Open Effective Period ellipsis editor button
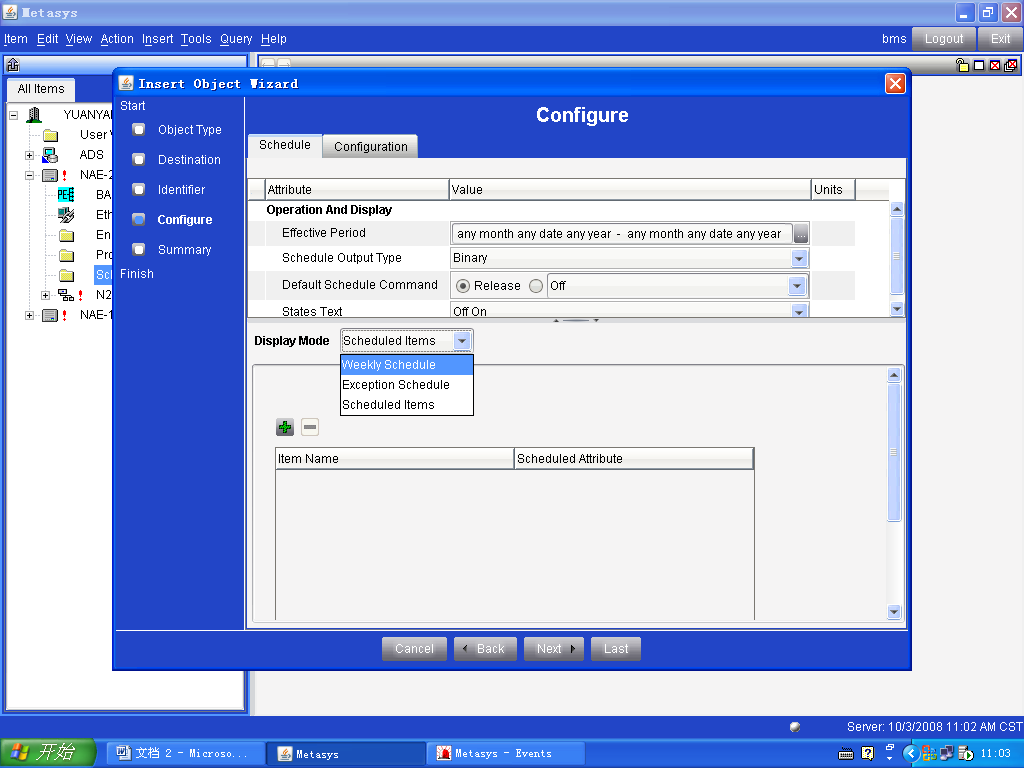Viewport: 1024px width, 768px height. pos(801,234)
